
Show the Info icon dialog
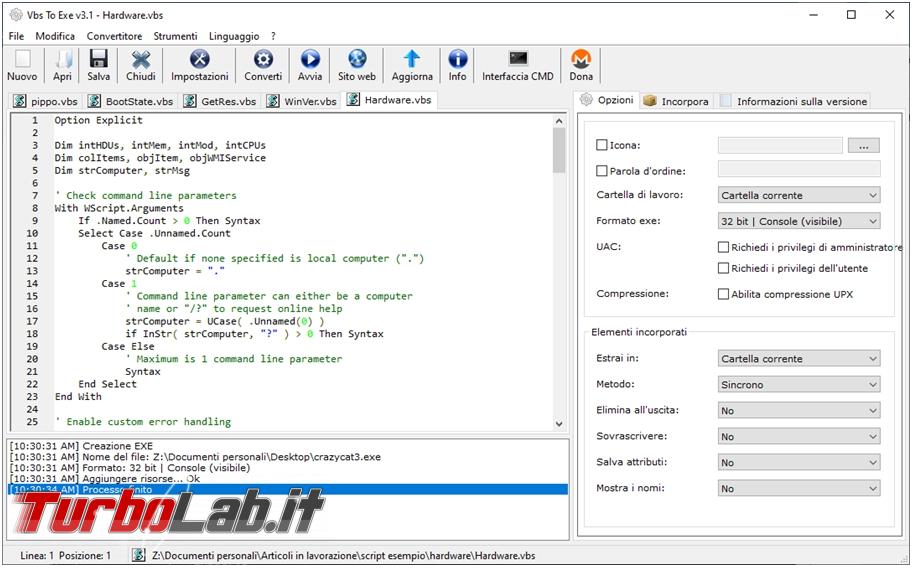tap(458, 59)
